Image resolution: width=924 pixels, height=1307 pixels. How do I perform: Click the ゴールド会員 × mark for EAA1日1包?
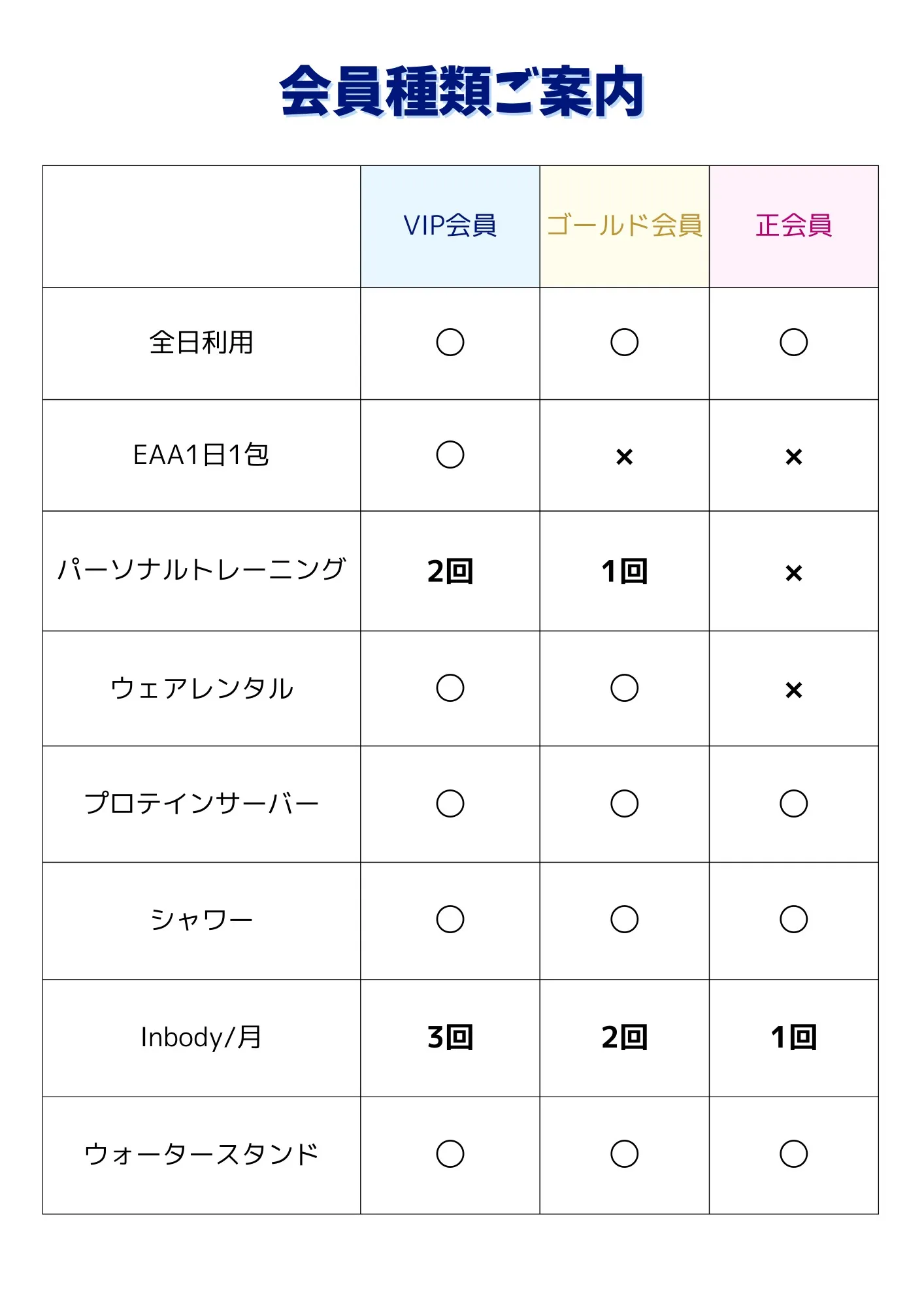coord(624,456)
